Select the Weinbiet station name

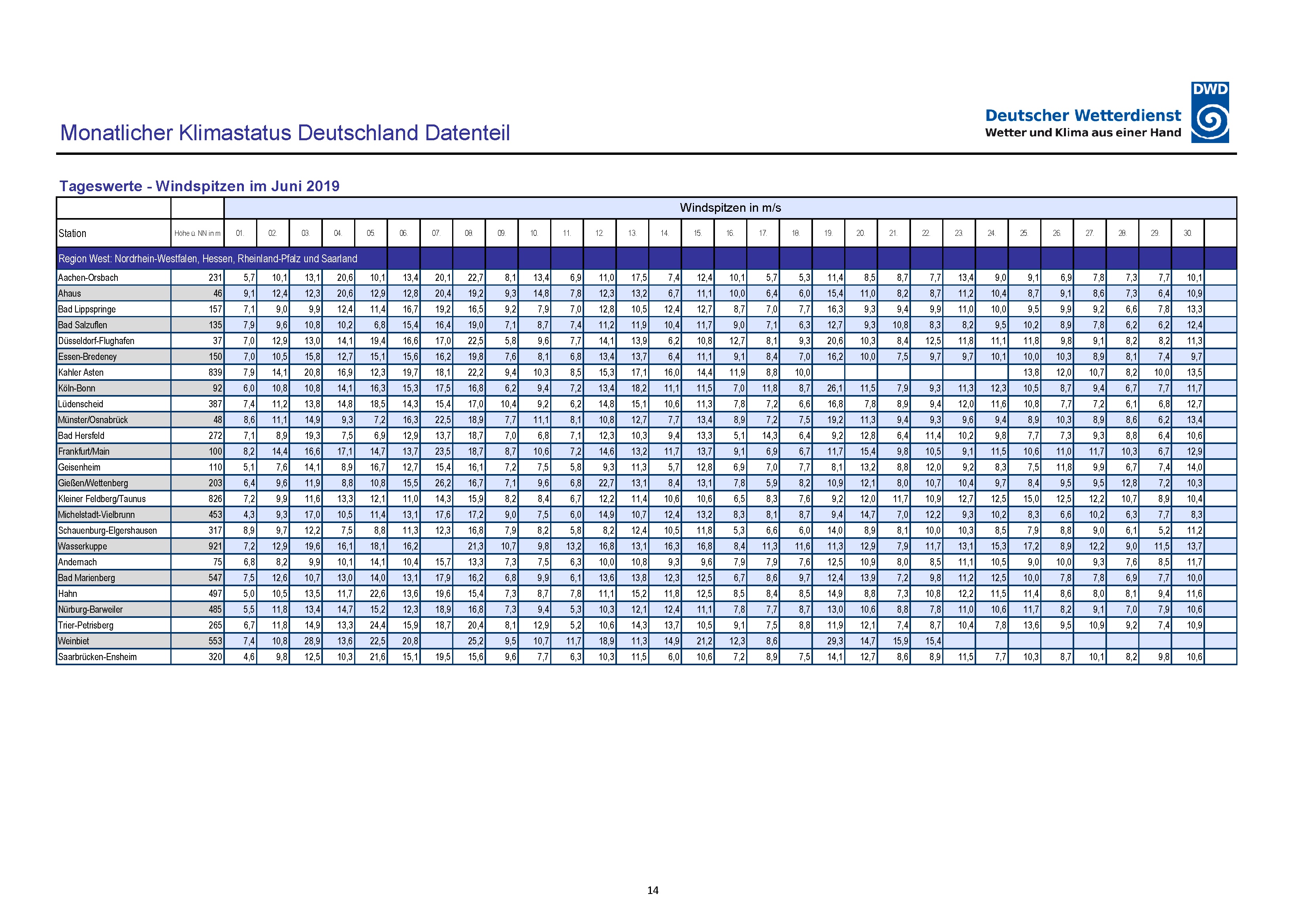pos(74,641)
